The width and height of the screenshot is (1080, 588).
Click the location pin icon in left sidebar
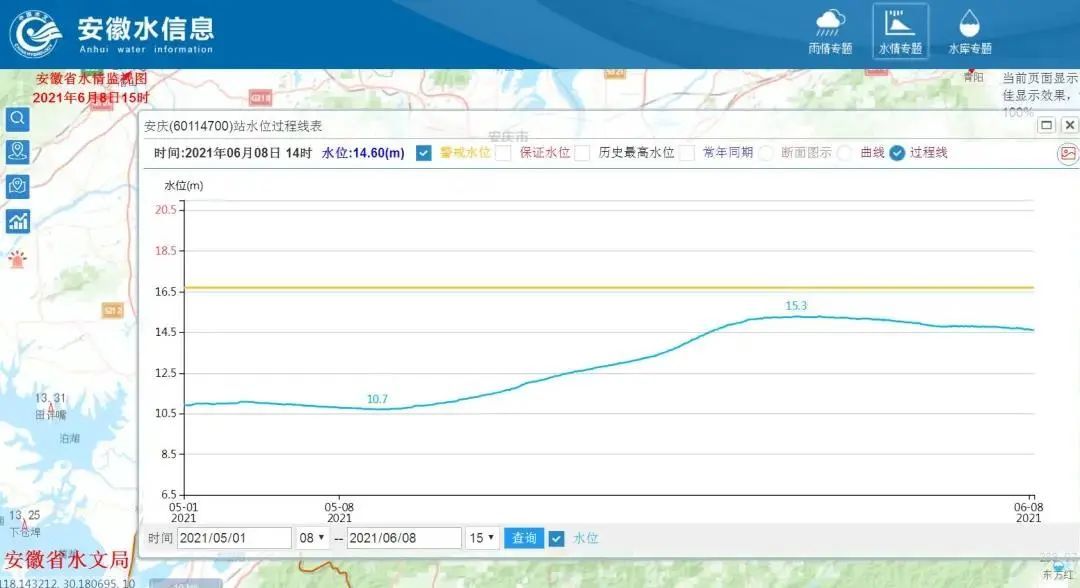coord(18,152)
